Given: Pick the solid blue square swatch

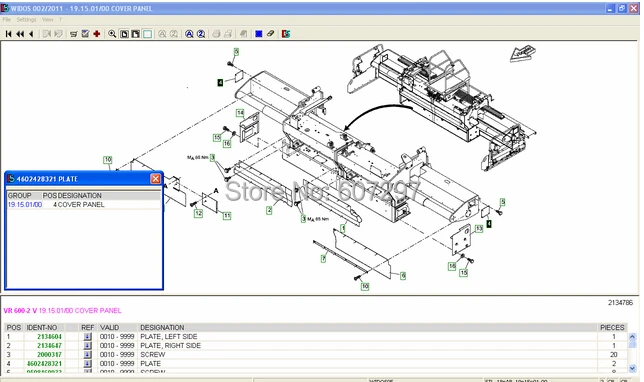Looking at the screenshot, I should tap(259, 34).
